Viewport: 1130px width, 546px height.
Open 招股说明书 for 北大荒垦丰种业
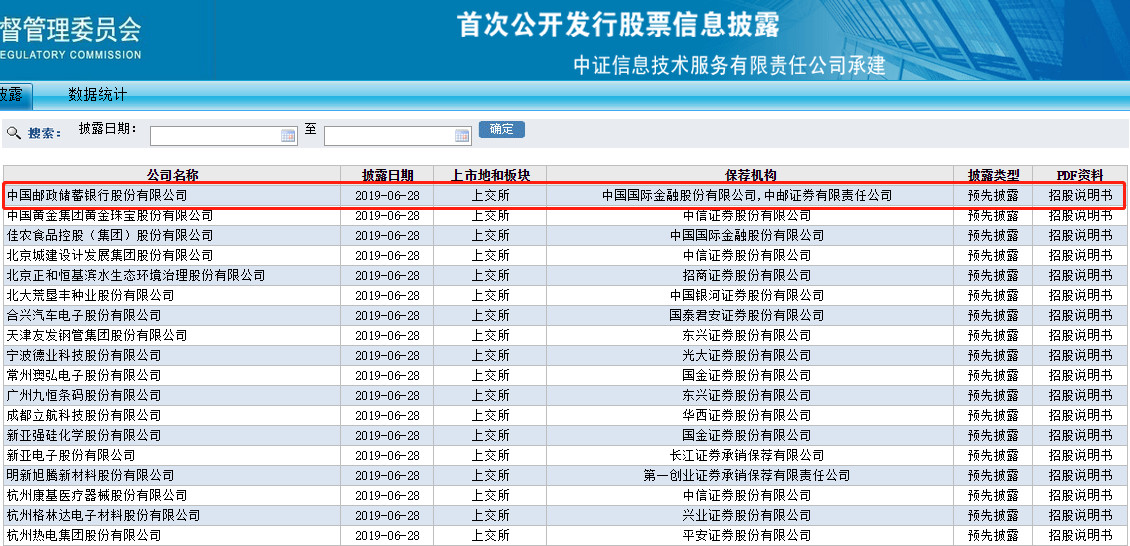coord(1080,296)
